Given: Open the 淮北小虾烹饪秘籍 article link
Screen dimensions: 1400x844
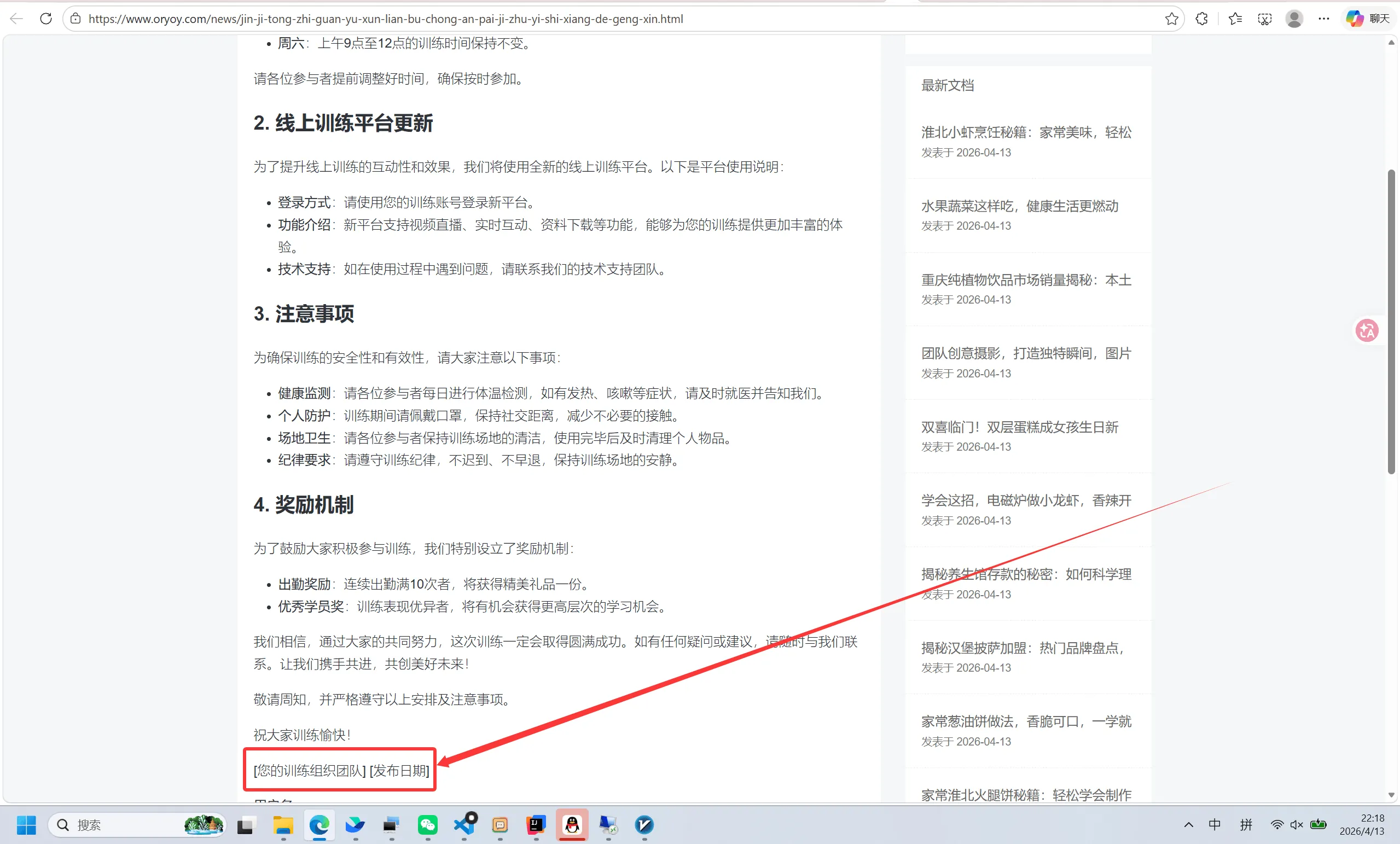Looking at the screenshot, I should (1026, 132).
